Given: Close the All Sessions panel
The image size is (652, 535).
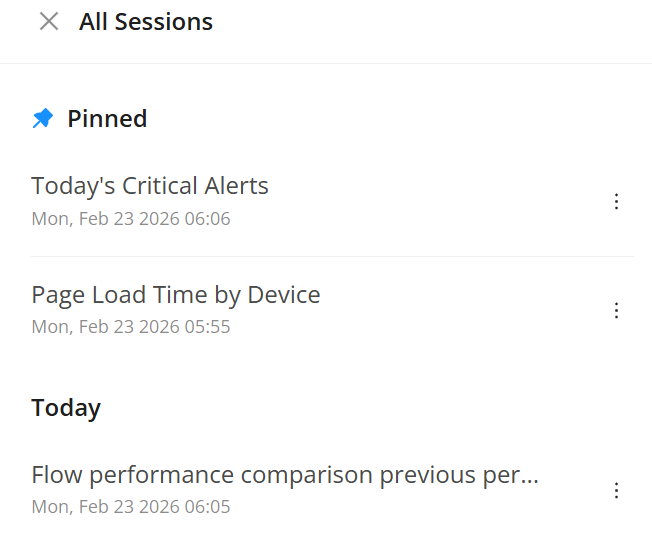Looking at the screenshot, I should point(48,21).
